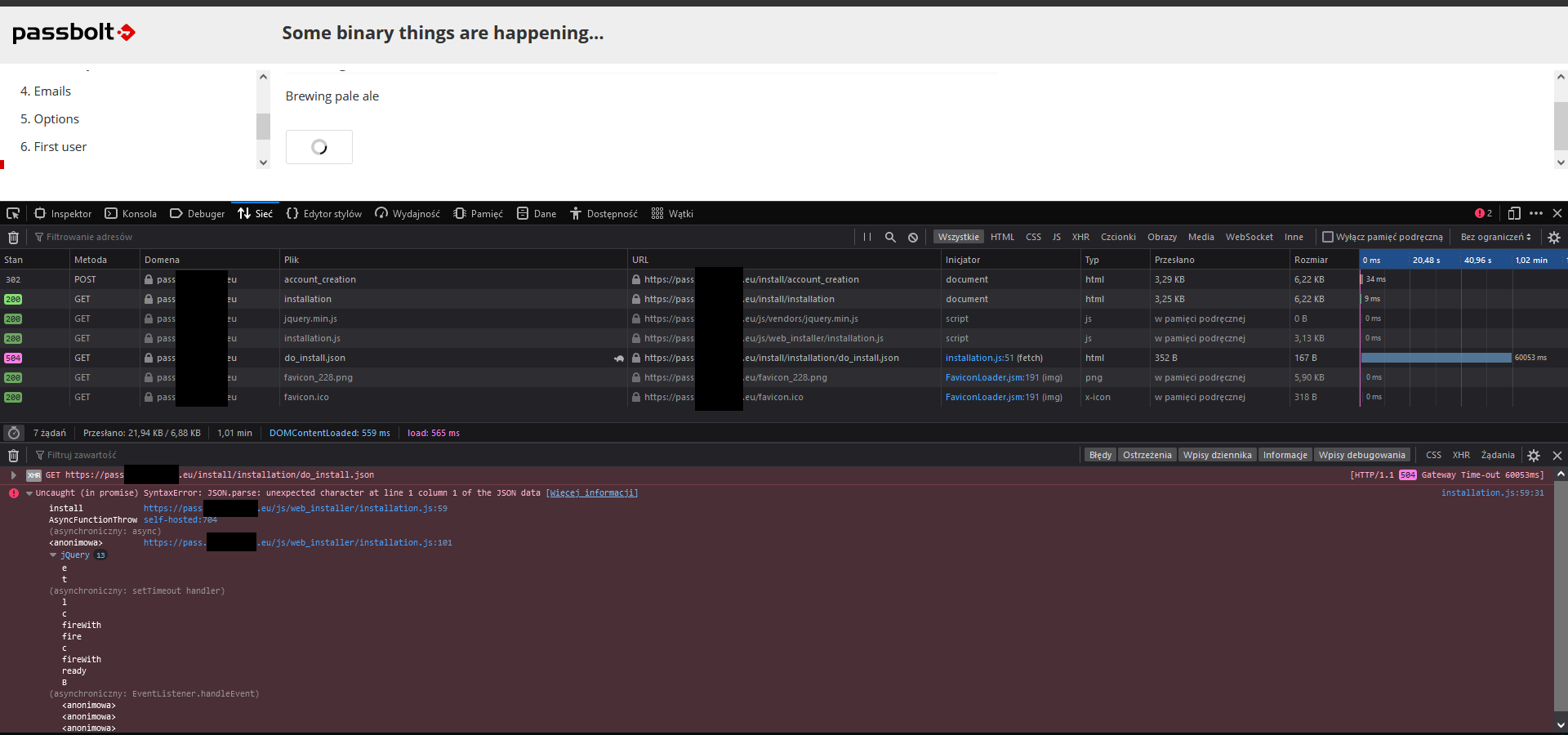Viewport: 1568px width, 735px height.
Task: Pause network recording with pause icon
Action: tap(867, 237)
